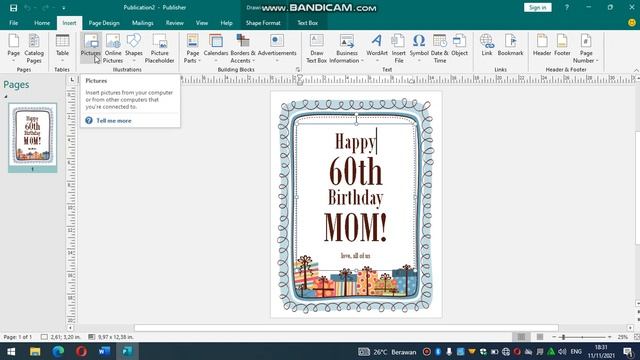Open Page Parts gallery
Viewport: 640px width, 360px height.
tap(192, 48)
